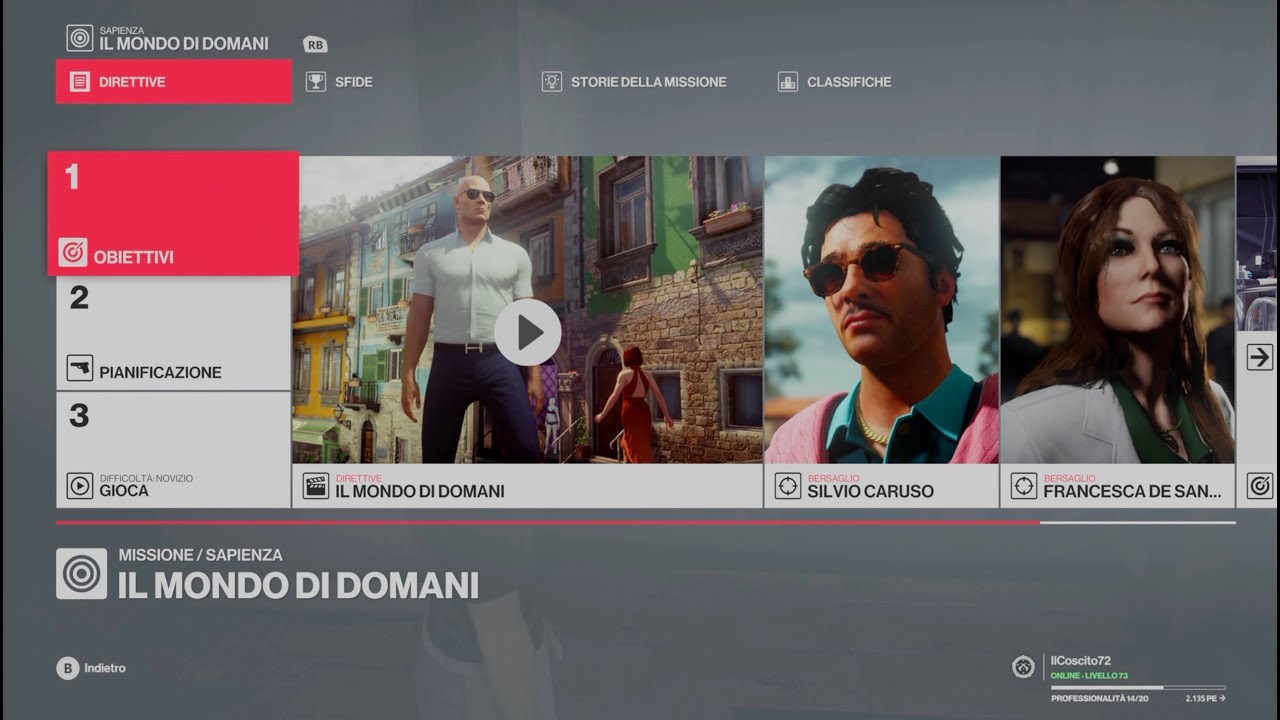
Task: Click the Professionalità 14/20 text
Action: (1100, 698)
